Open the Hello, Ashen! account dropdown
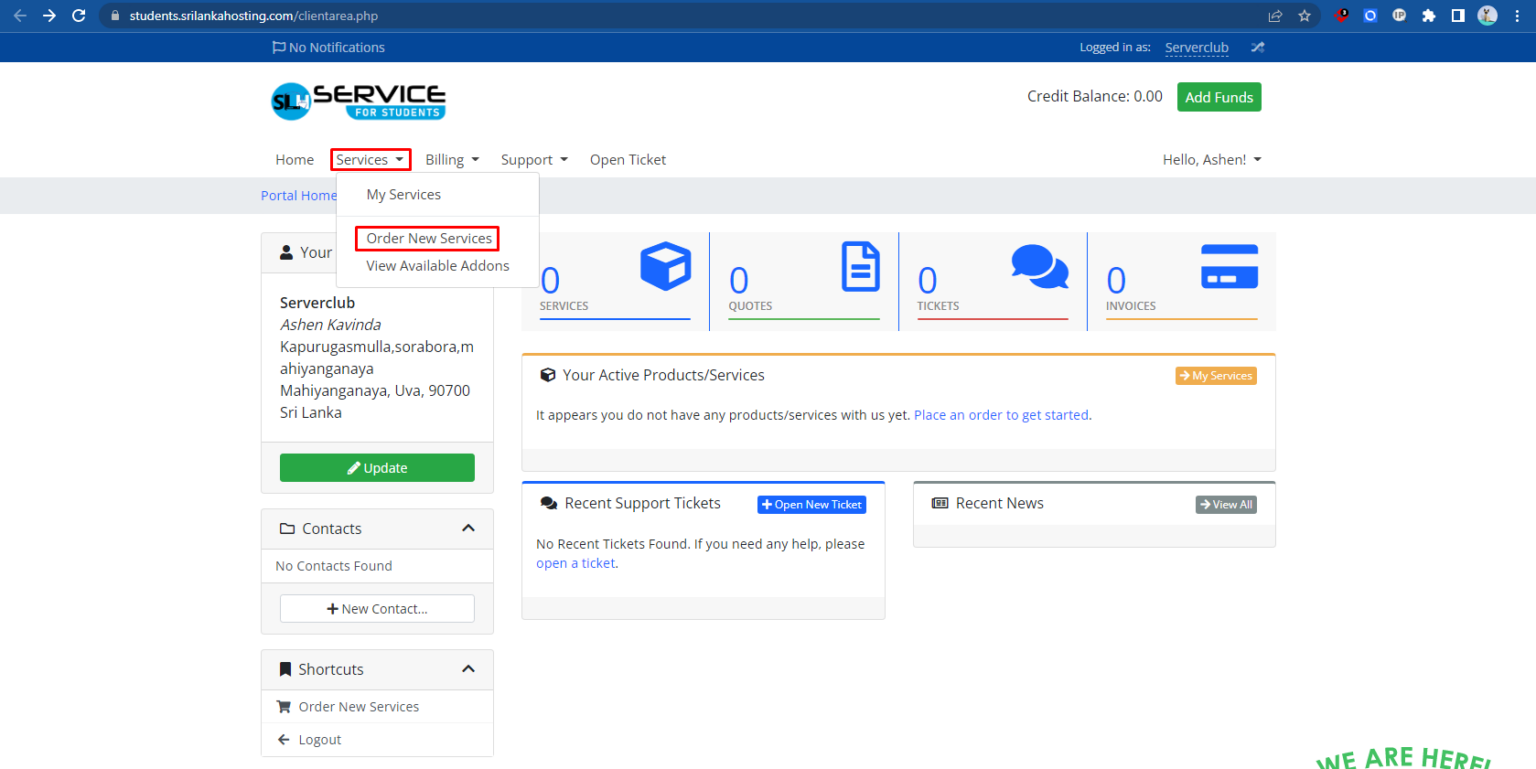Image resolution: width=1536 pixels, height=769 pixels. tap(1211, 160)
